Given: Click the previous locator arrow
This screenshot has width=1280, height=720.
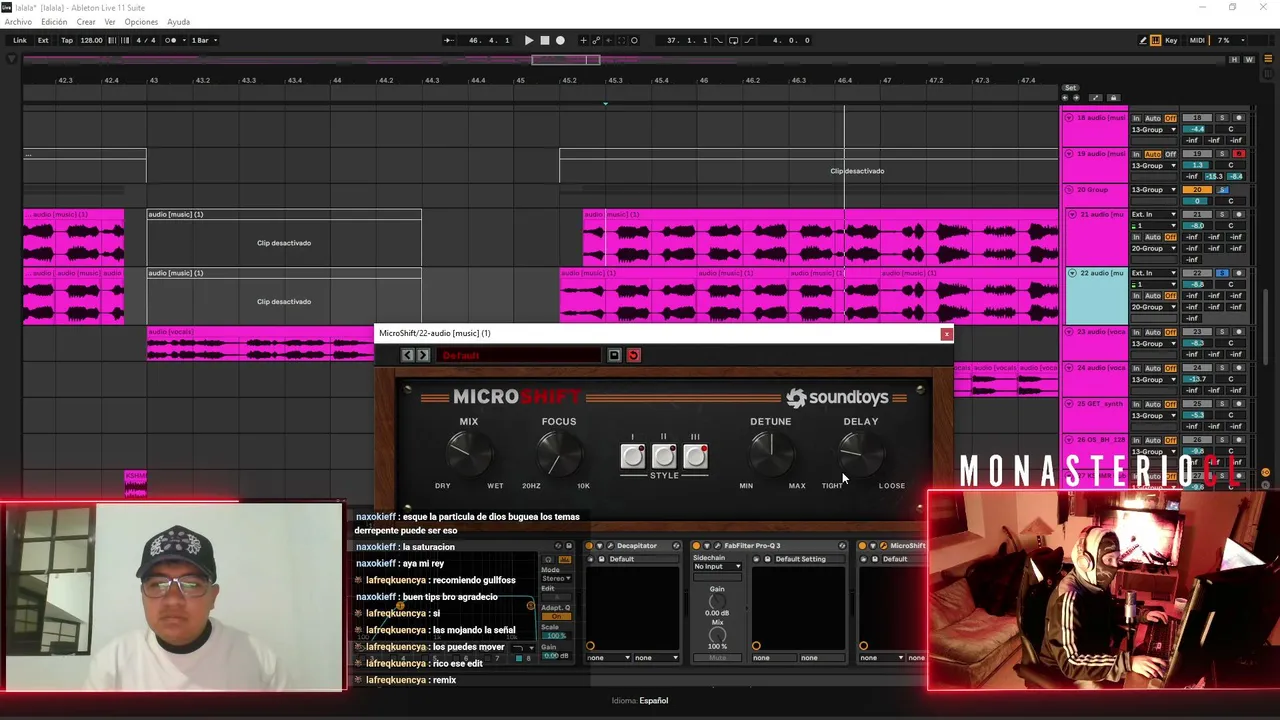Looking at the screenshot, I should point(1065,98).
